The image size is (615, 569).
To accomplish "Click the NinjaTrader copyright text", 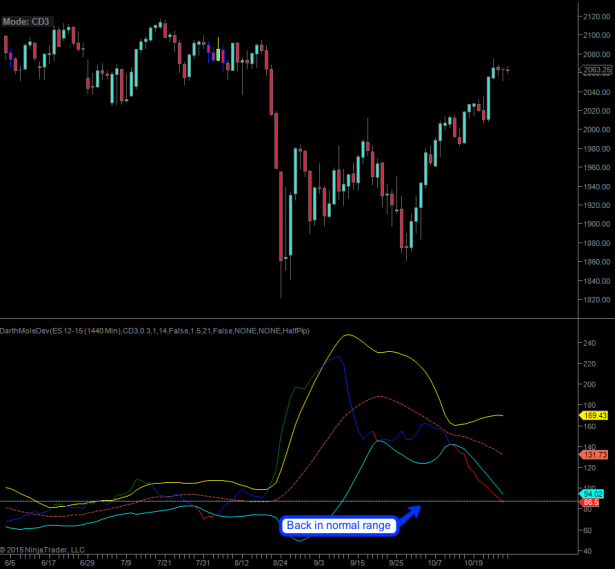I will (x=43, y=549).
